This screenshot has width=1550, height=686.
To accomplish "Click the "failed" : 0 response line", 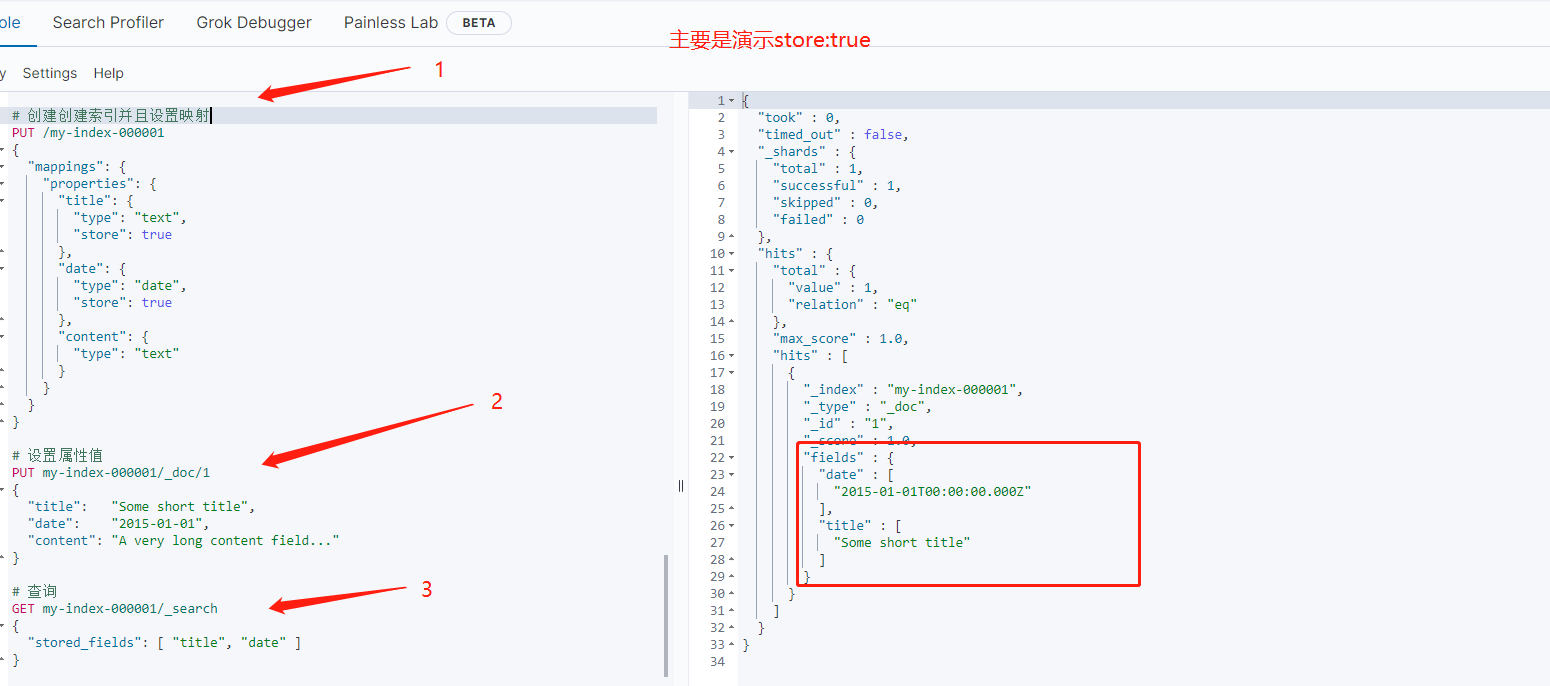I will 818,220.
